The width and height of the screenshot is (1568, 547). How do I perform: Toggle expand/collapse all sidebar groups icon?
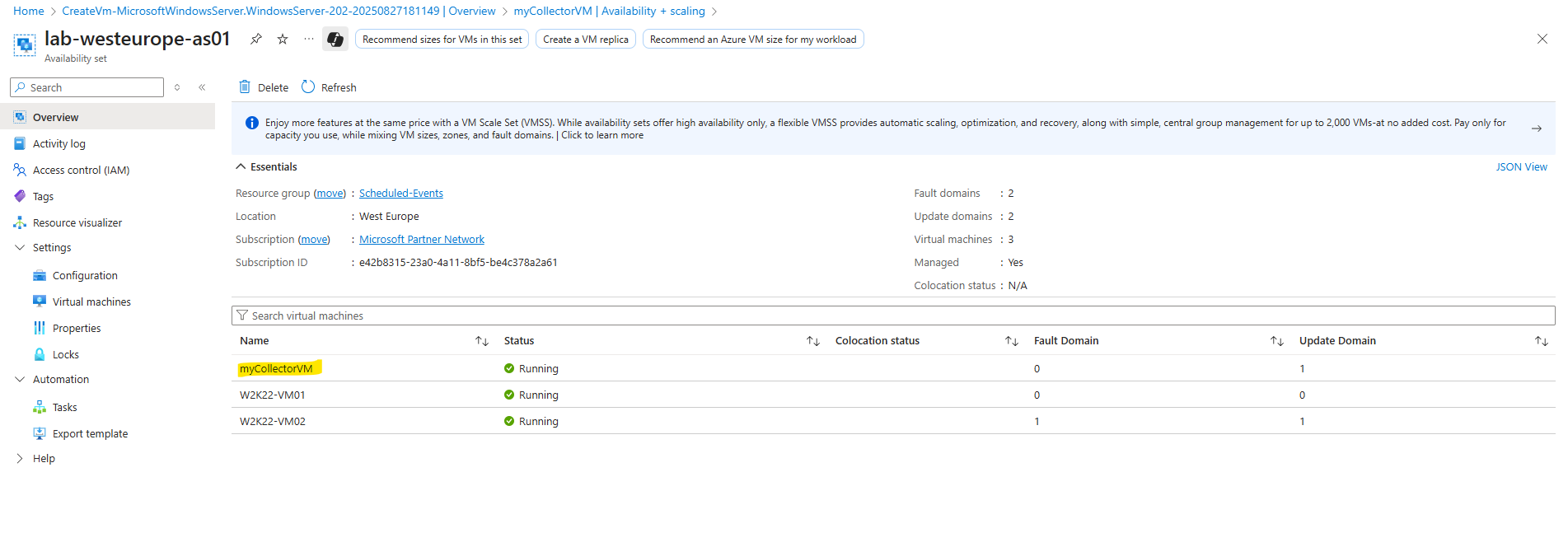[177, 87]
